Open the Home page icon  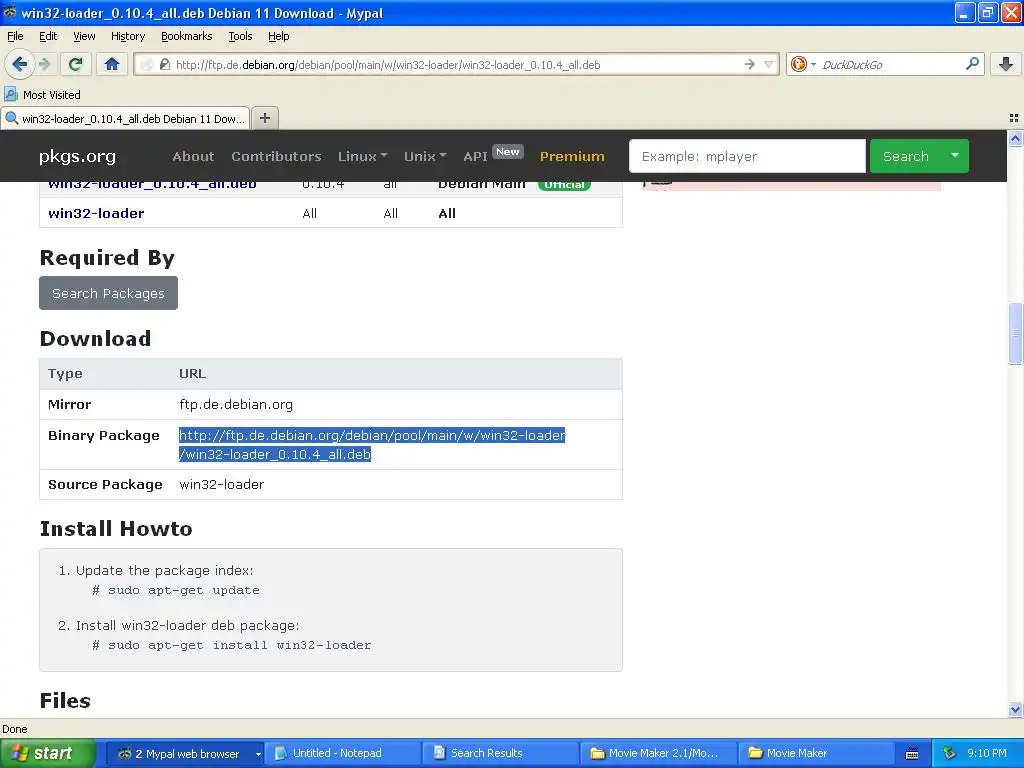(x=112, y=64)
